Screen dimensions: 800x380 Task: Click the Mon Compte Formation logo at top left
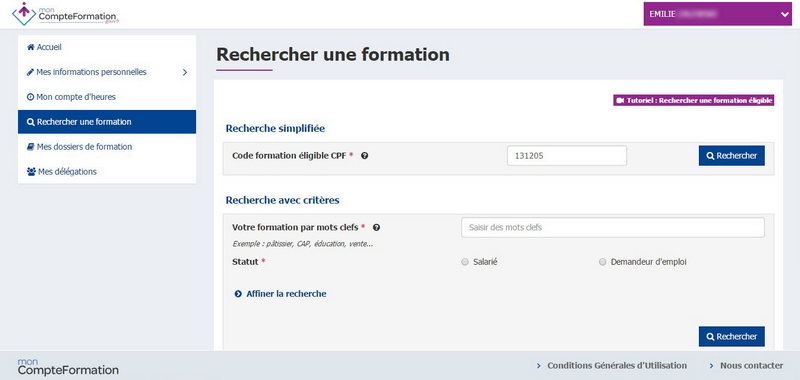[x=66, y=14]
